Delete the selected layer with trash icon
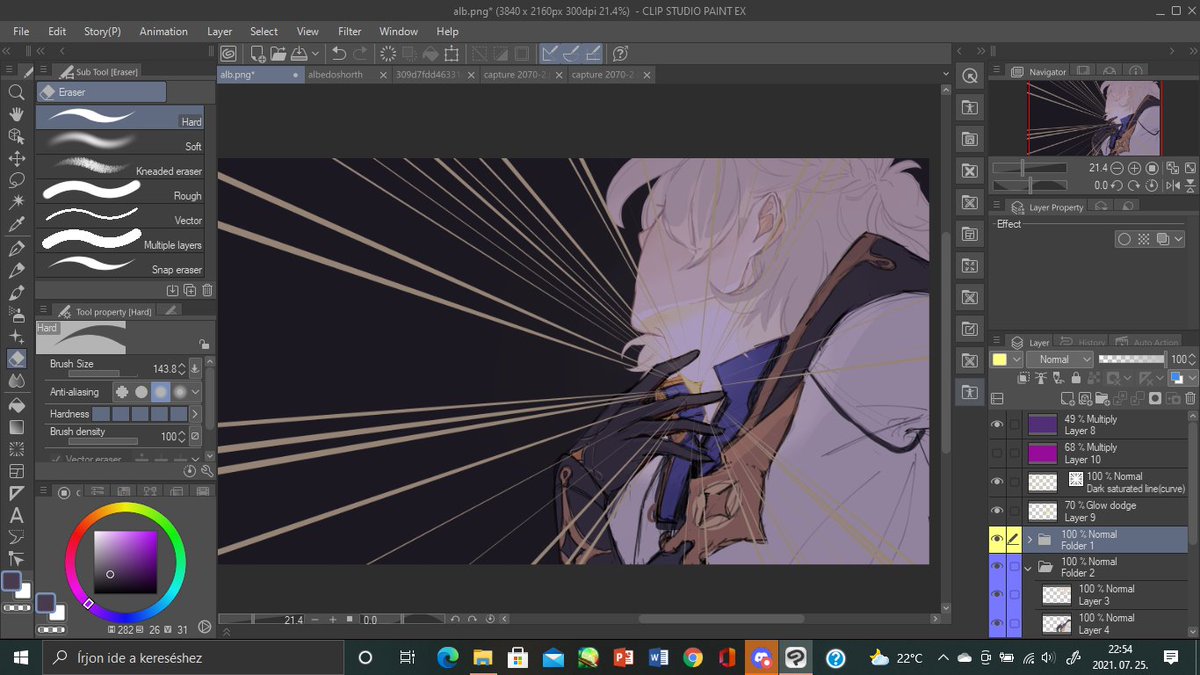 (x=1190, y=397)
